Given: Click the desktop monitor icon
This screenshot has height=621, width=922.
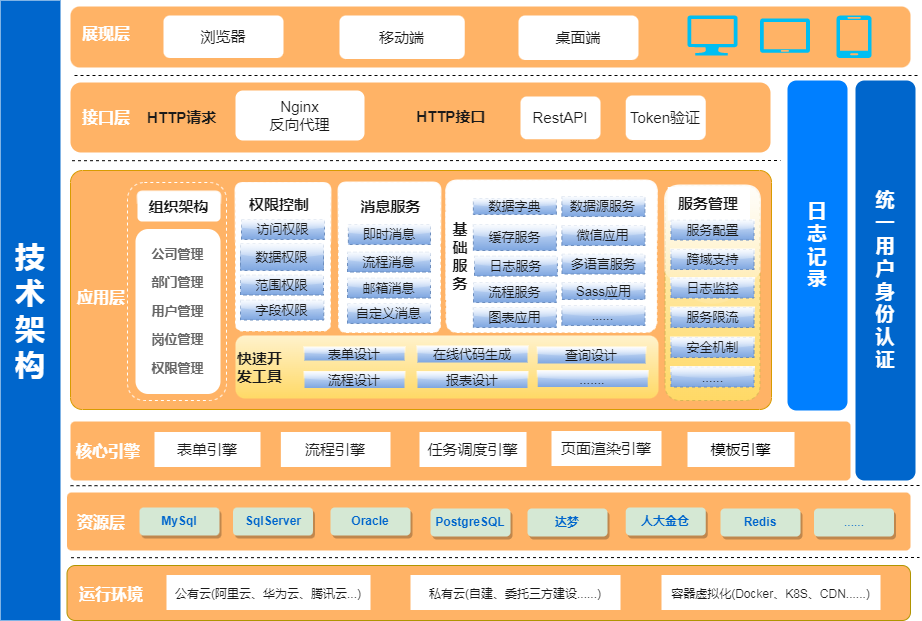Looking at the screenshot, I should (712, 35).
